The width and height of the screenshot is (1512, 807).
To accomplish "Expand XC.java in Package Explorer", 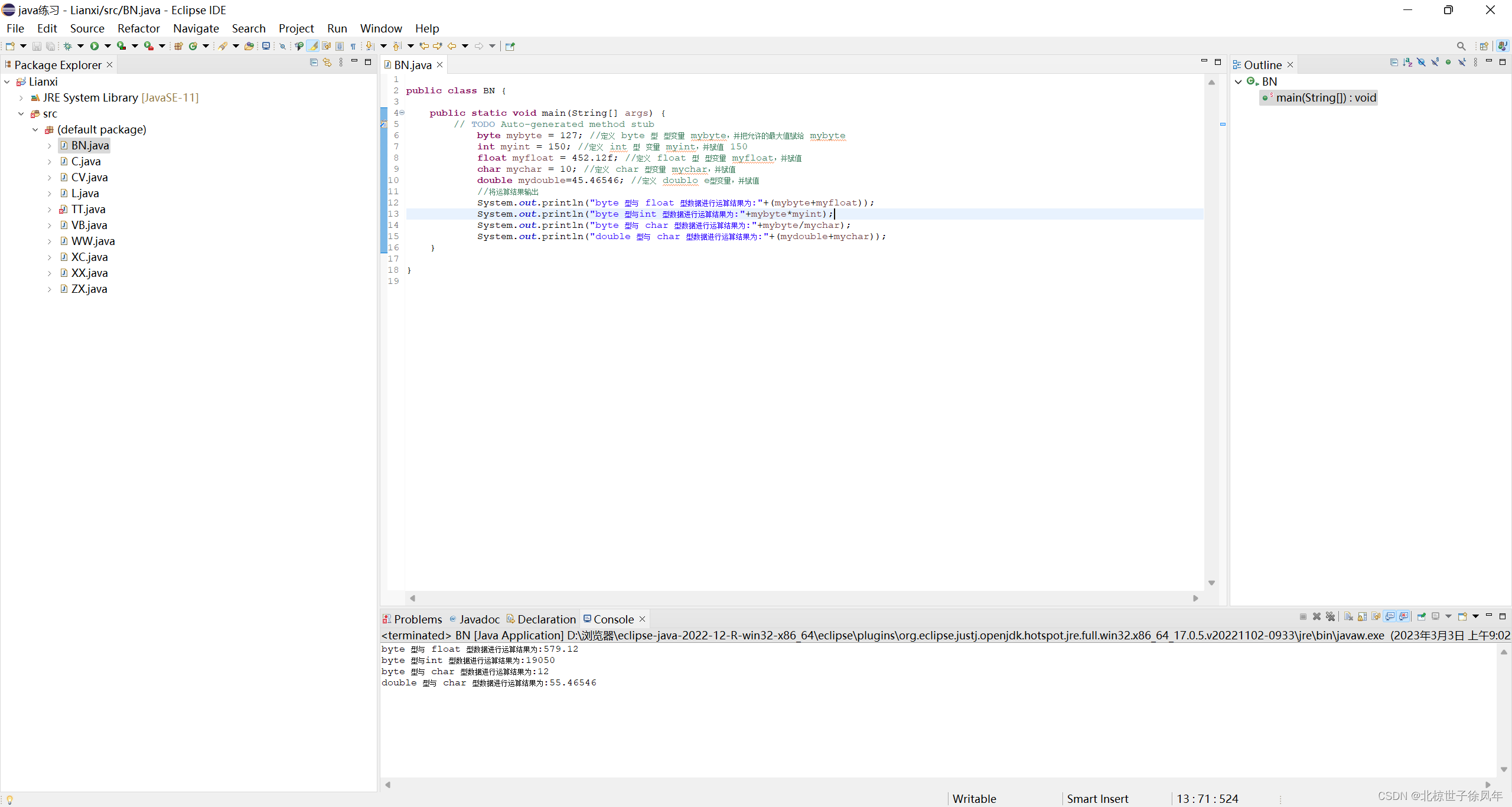I will (x=50, y=257).
